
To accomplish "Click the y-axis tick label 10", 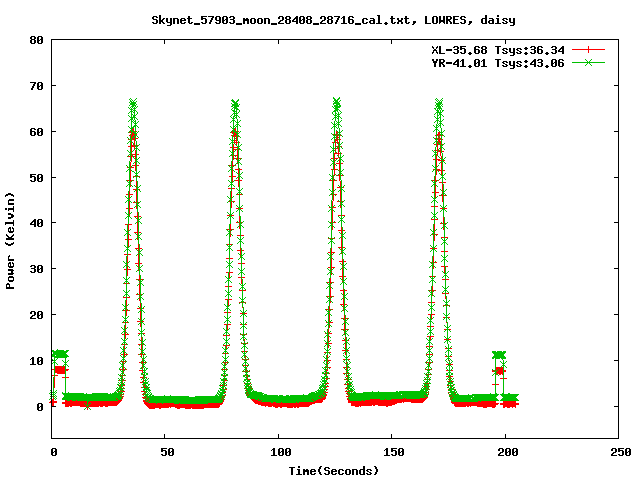I will 36,361.
